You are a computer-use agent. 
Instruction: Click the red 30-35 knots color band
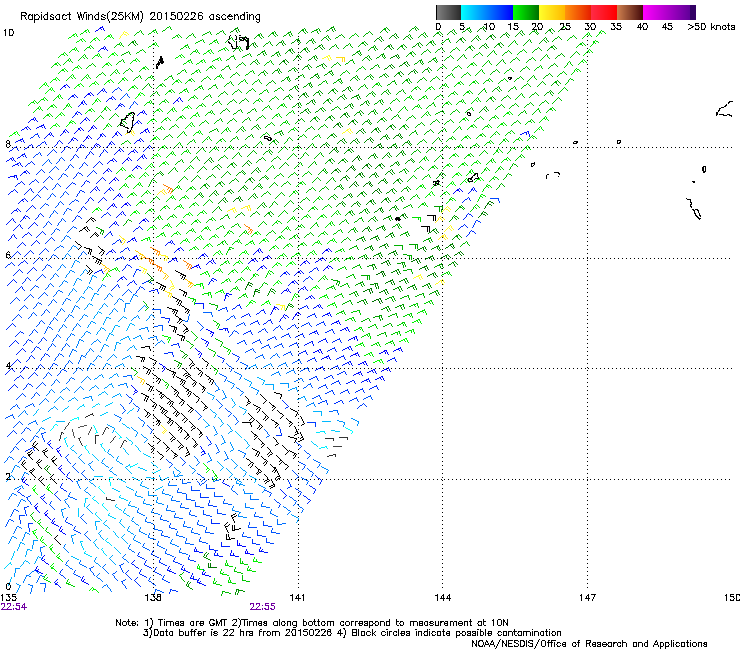604,12
